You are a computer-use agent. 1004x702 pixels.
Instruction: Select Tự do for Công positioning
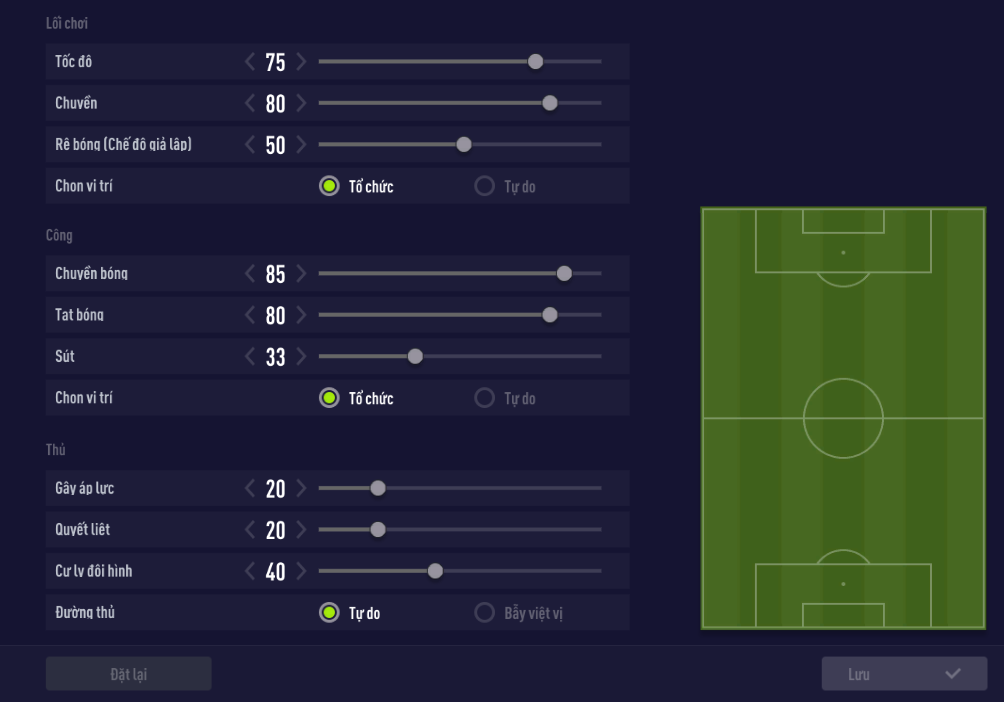click(x=485, y=398)
